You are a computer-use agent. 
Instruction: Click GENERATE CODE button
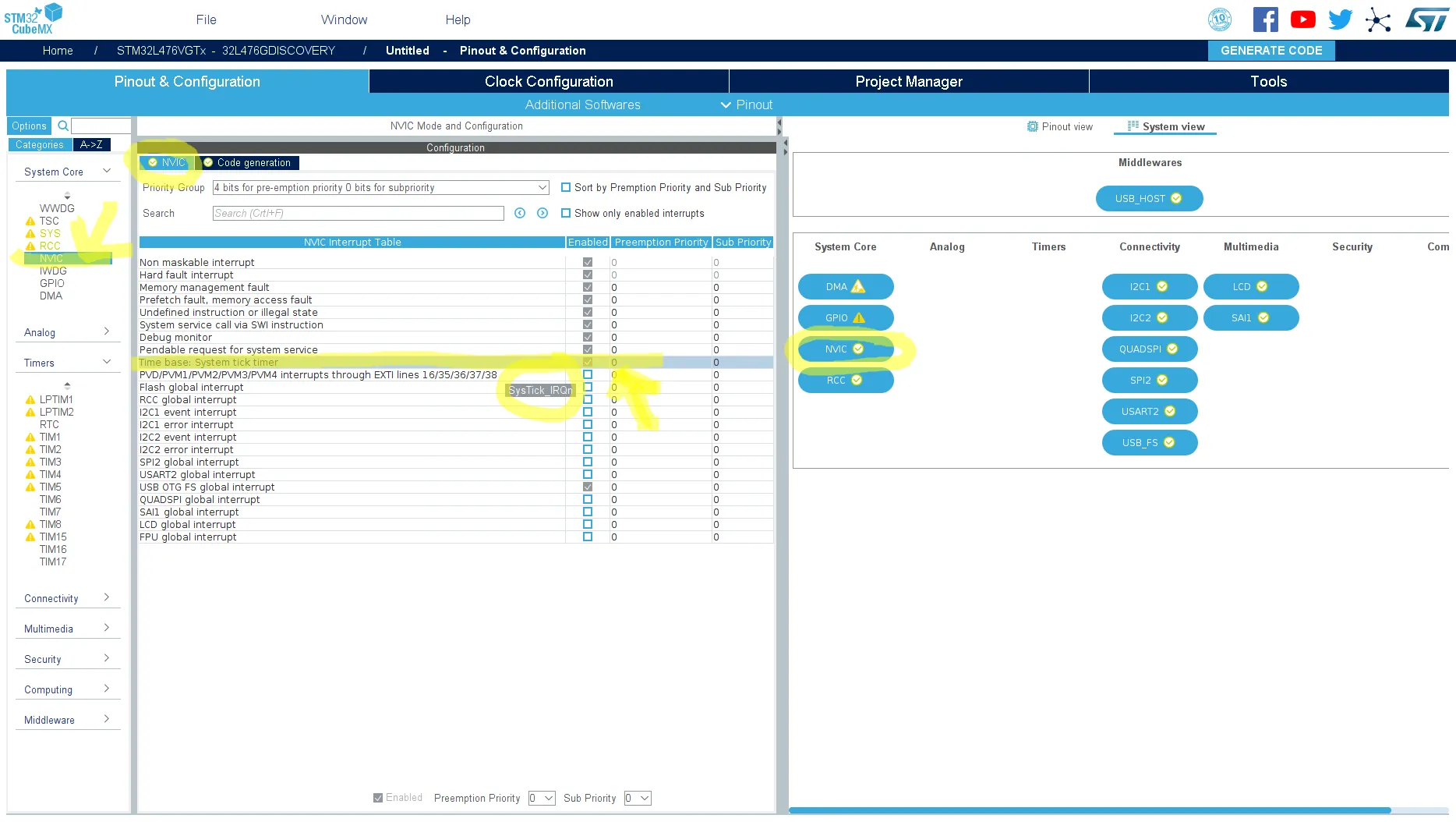point(1271,51)
